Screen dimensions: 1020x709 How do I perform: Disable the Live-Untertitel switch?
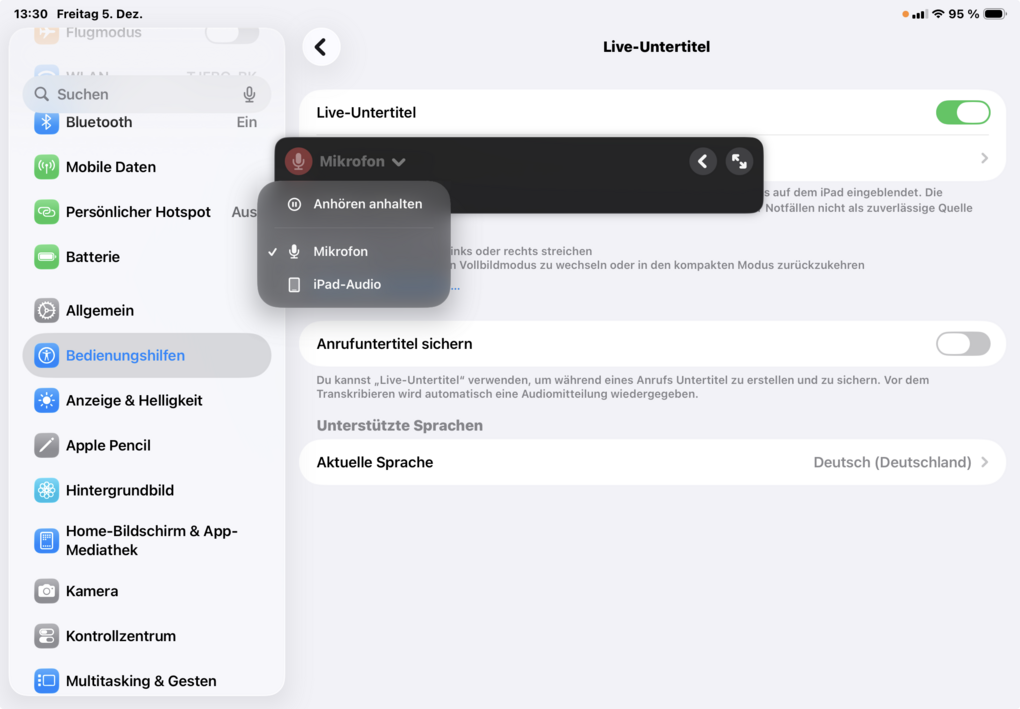pyautogui.click(x=962, y=113)
